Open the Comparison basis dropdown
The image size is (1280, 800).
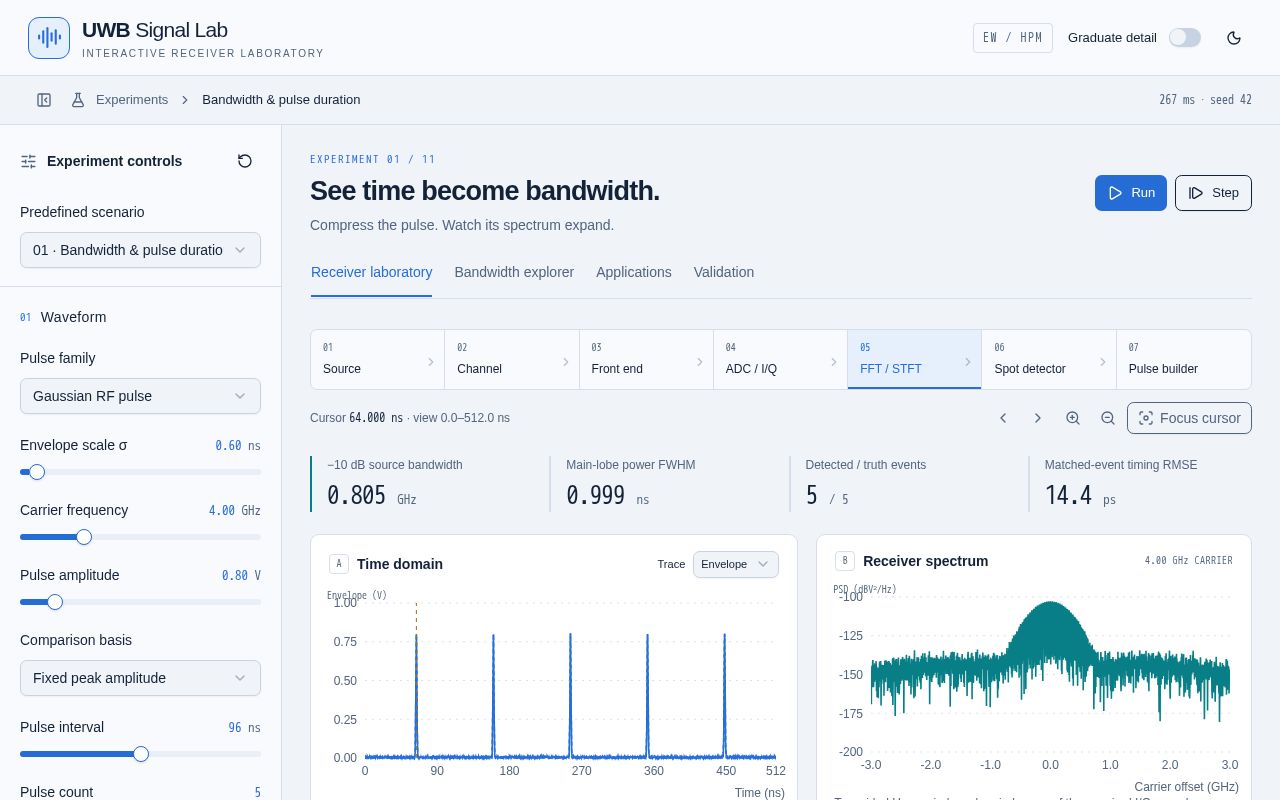pyautogui.click(x=140, y=678)
